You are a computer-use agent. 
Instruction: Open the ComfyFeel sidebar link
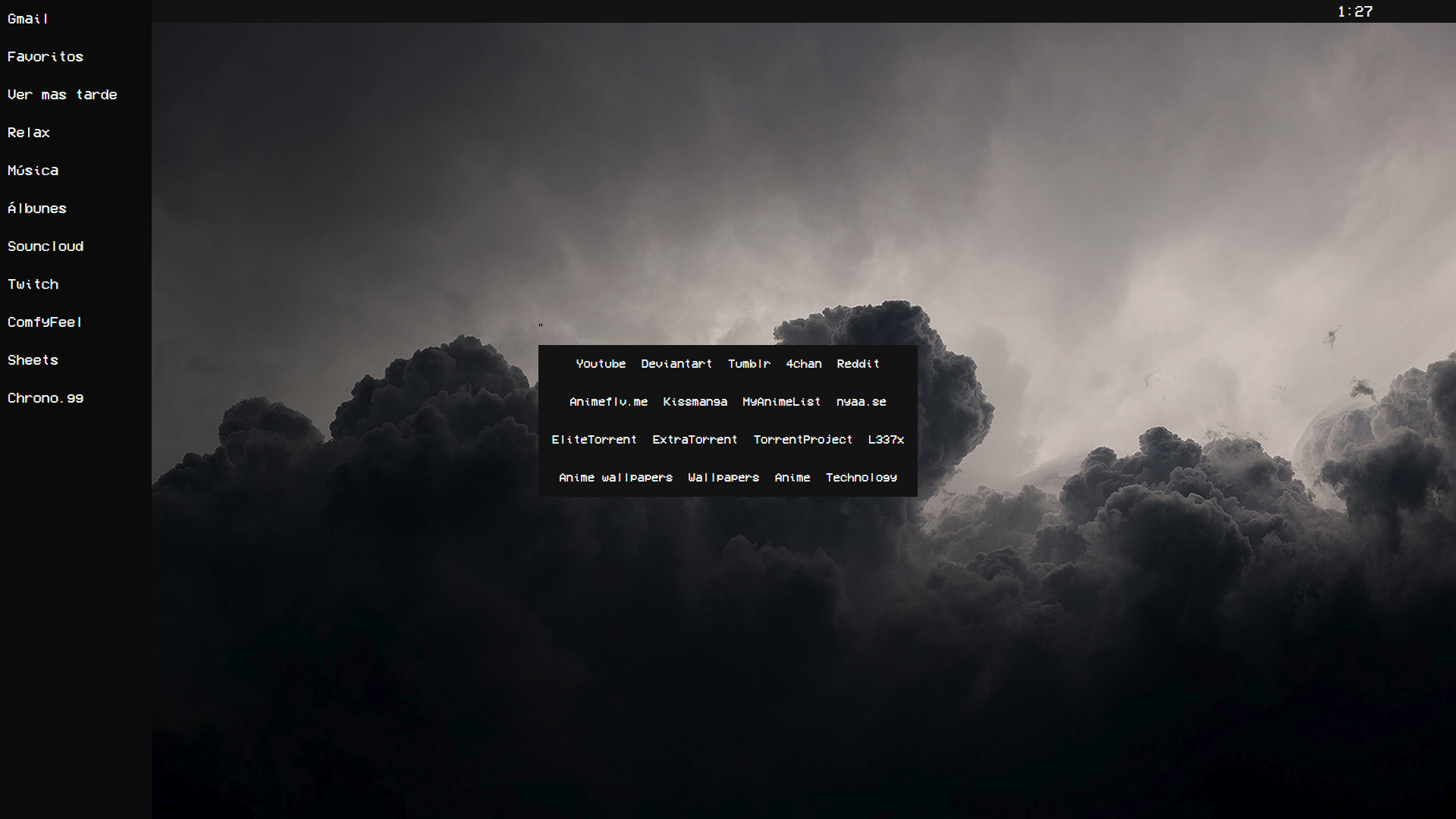(45, 322)
